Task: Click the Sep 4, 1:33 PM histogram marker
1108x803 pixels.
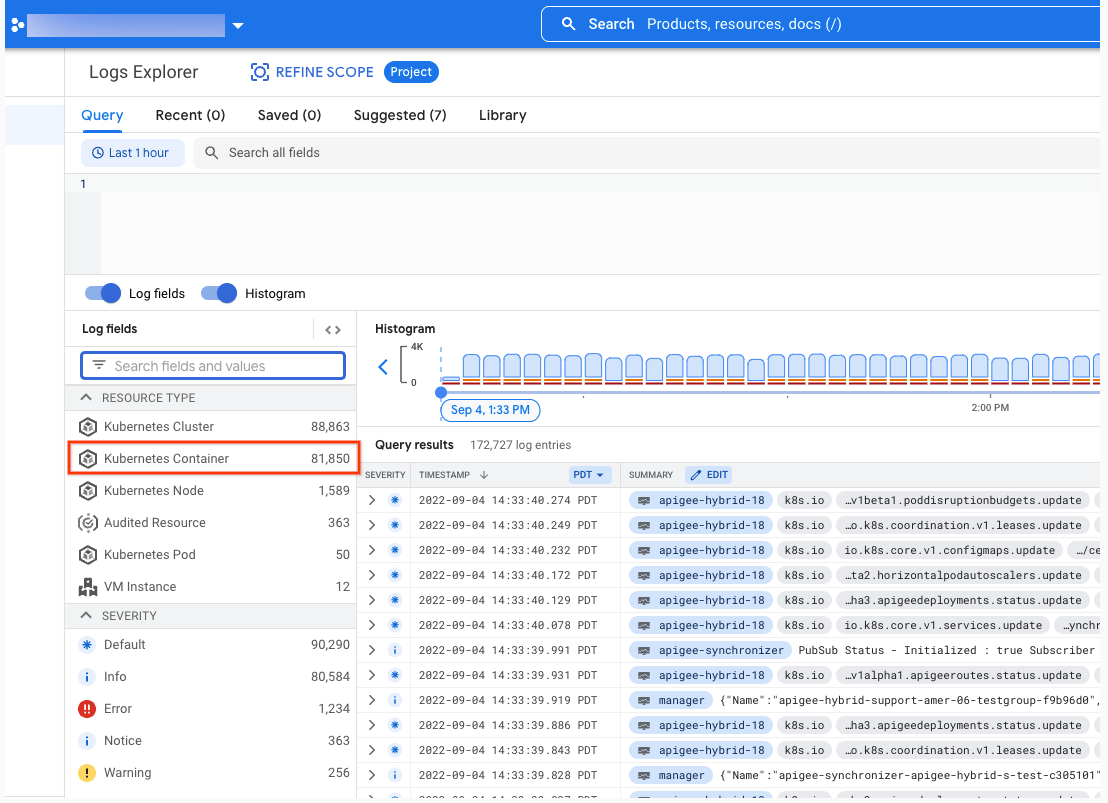Action: tap(490, 410)
